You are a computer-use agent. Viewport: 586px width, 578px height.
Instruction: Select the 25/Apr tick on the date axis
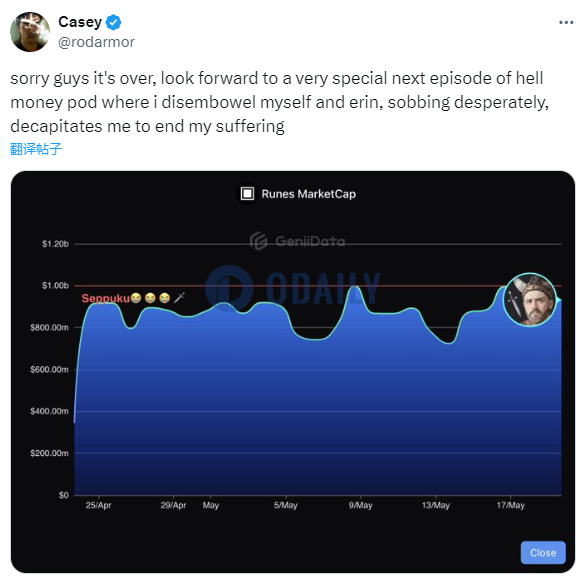click(98, 506)
